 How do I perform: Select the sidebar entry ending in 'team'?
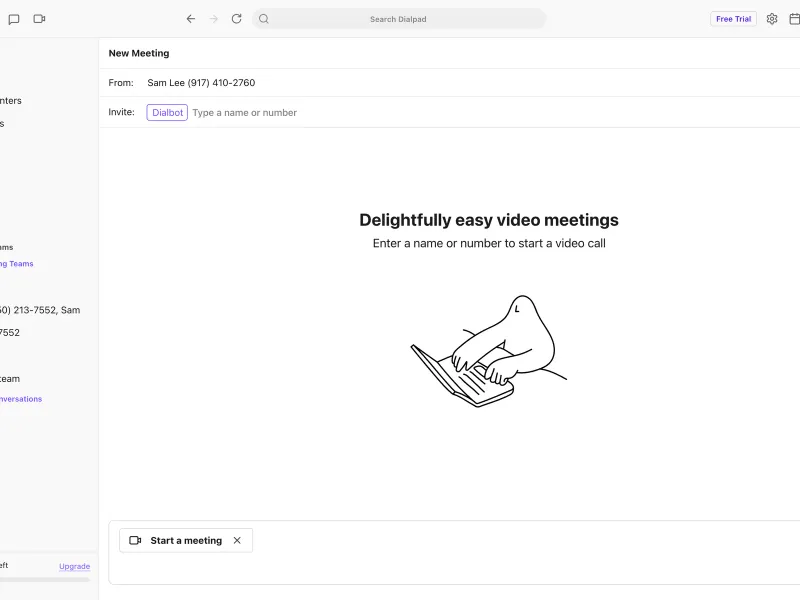point(10,379)
